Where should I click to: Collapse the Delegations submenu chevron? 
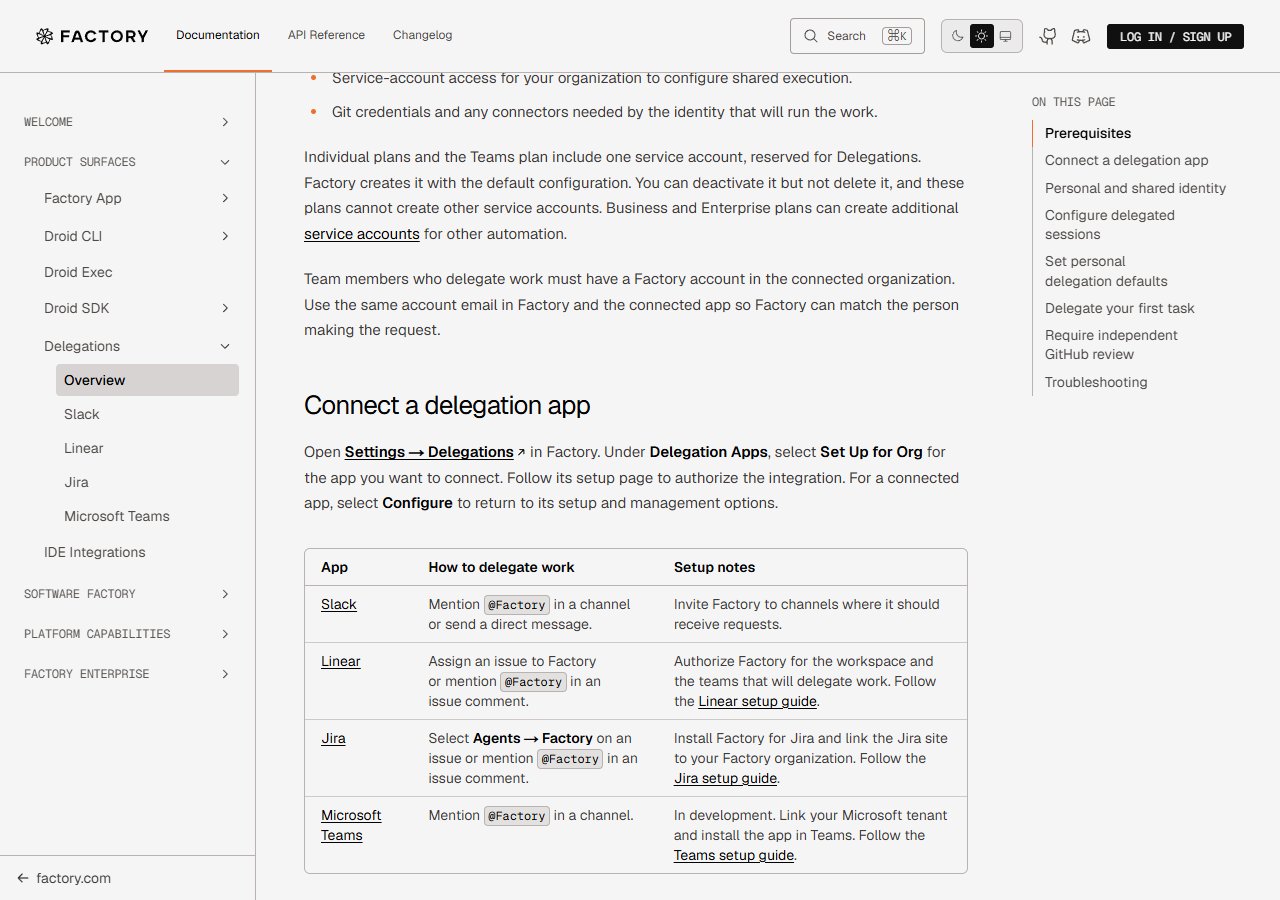(x=225, y=346)
